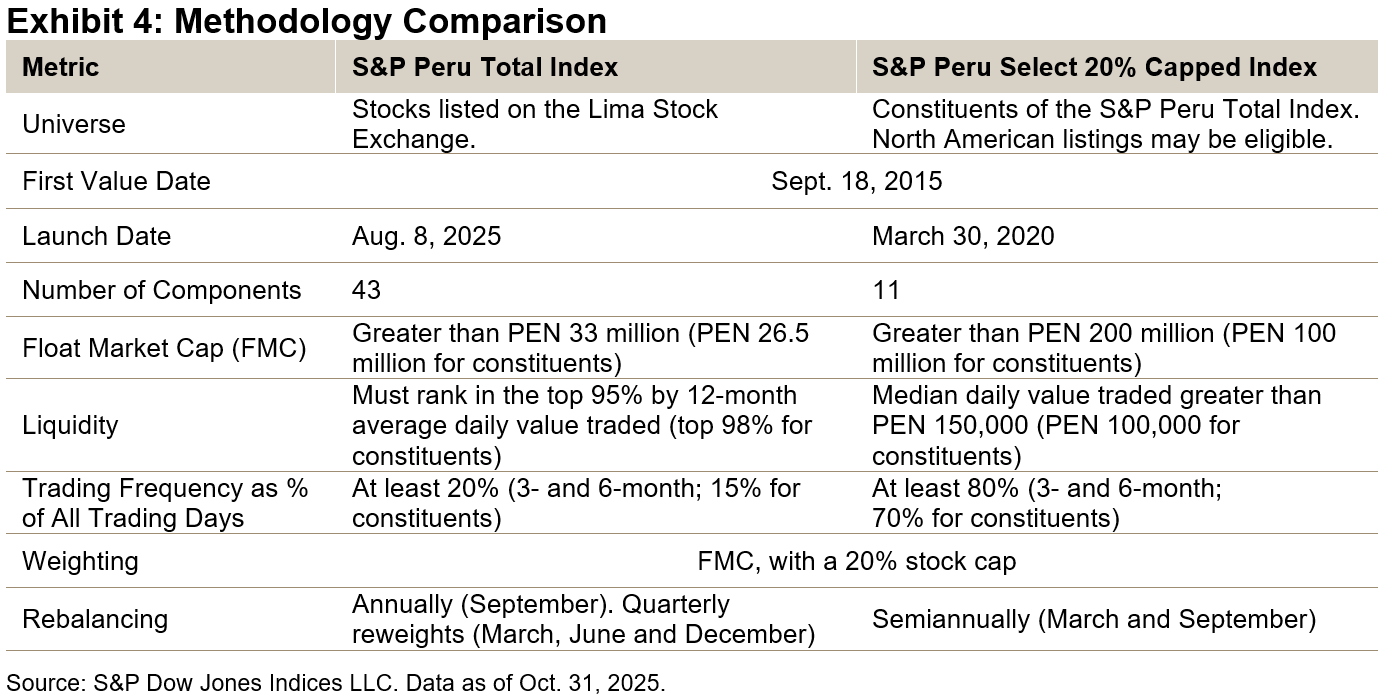Click the Exhibit 4 Methodology Comparison title
The height and width of the screenshot is (700, 1390).
(307, 20)
